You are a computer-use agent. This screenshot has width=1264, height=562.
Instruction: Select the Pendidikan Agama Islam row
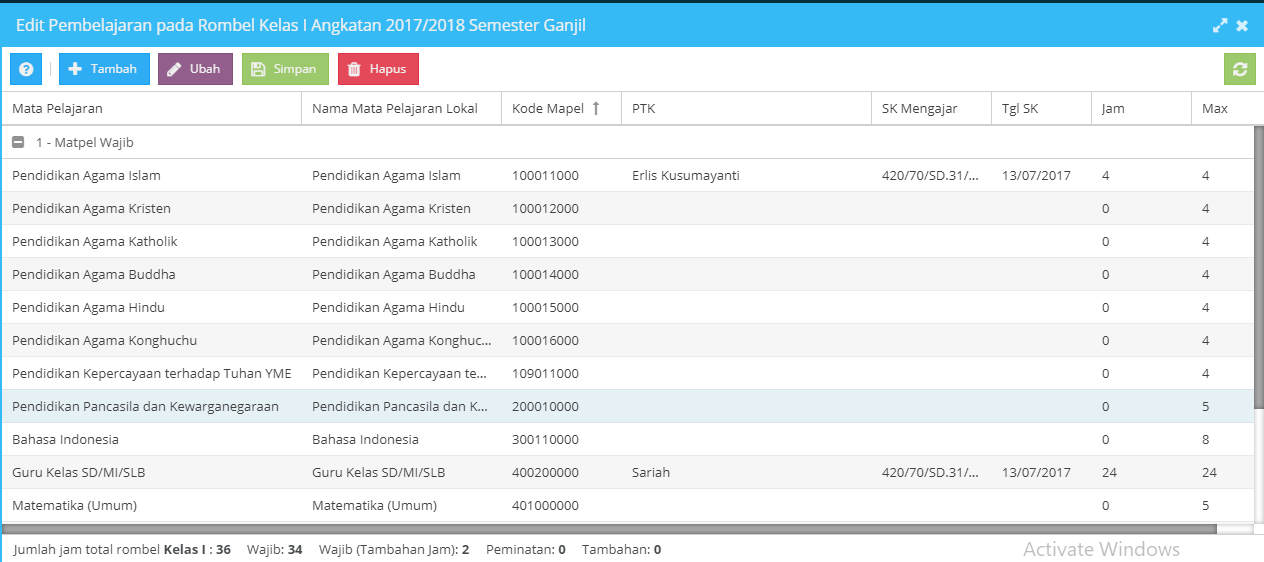tap(627, 175)
